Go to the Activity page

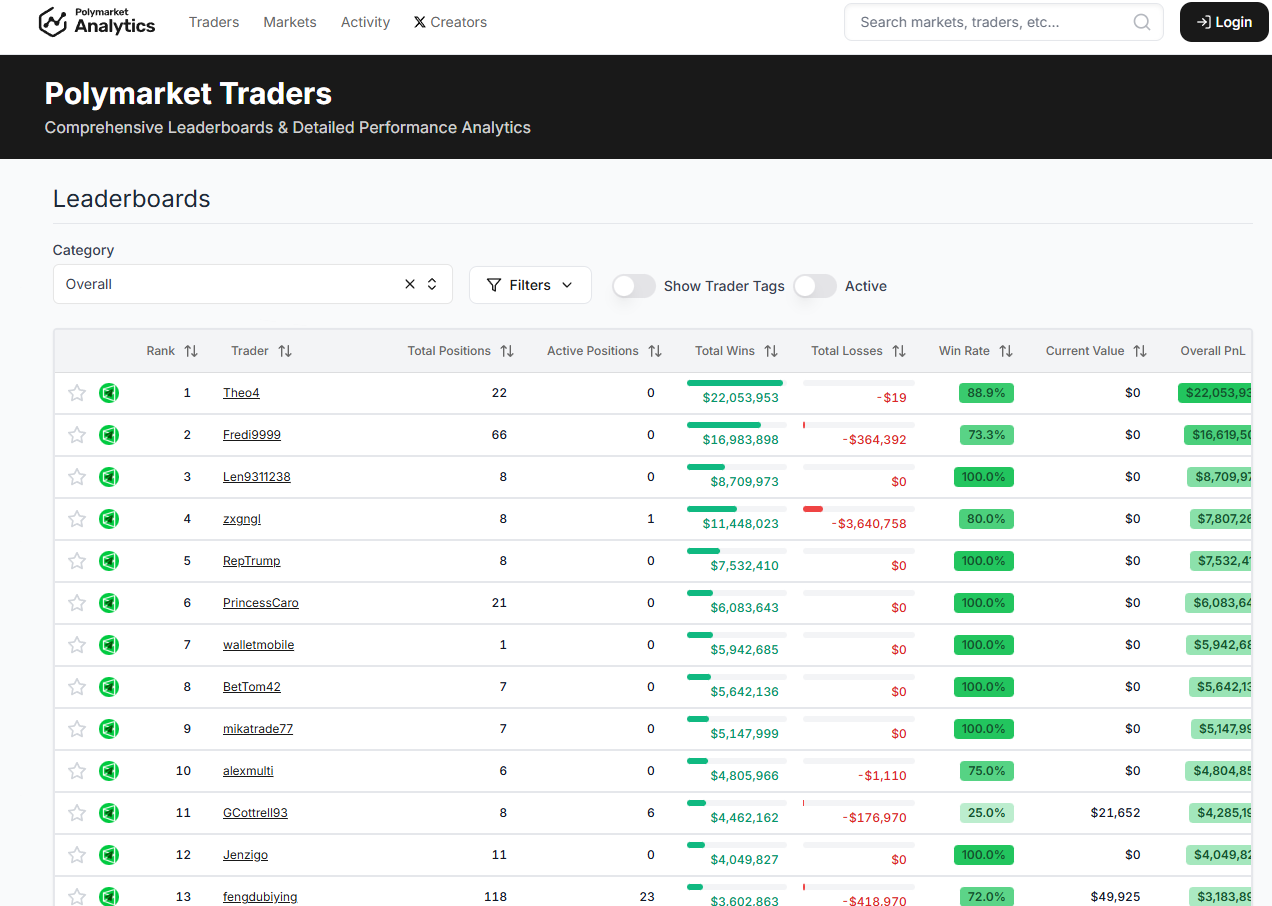click(365, 22)
